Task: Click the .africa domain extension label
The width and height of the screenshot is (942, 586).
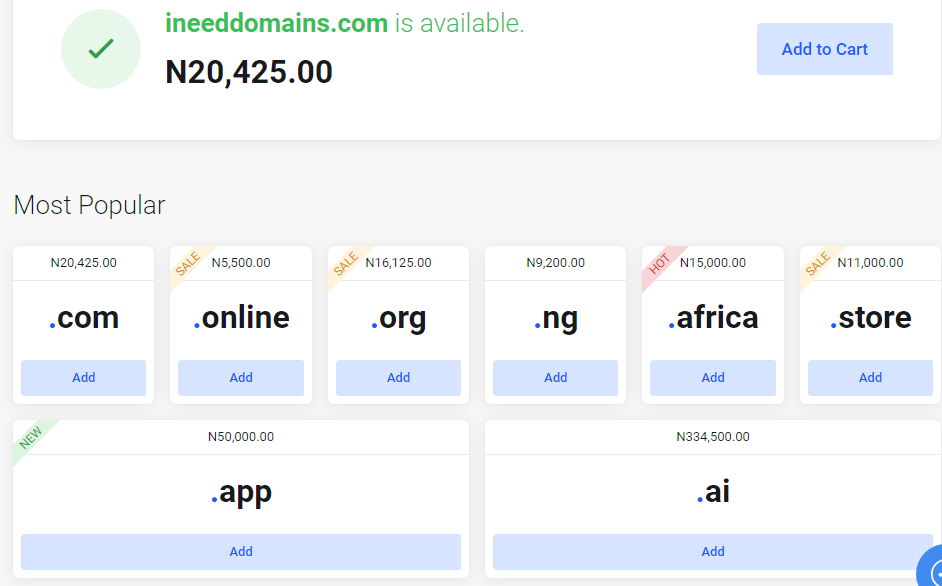Action: click(x=713, y=318)
